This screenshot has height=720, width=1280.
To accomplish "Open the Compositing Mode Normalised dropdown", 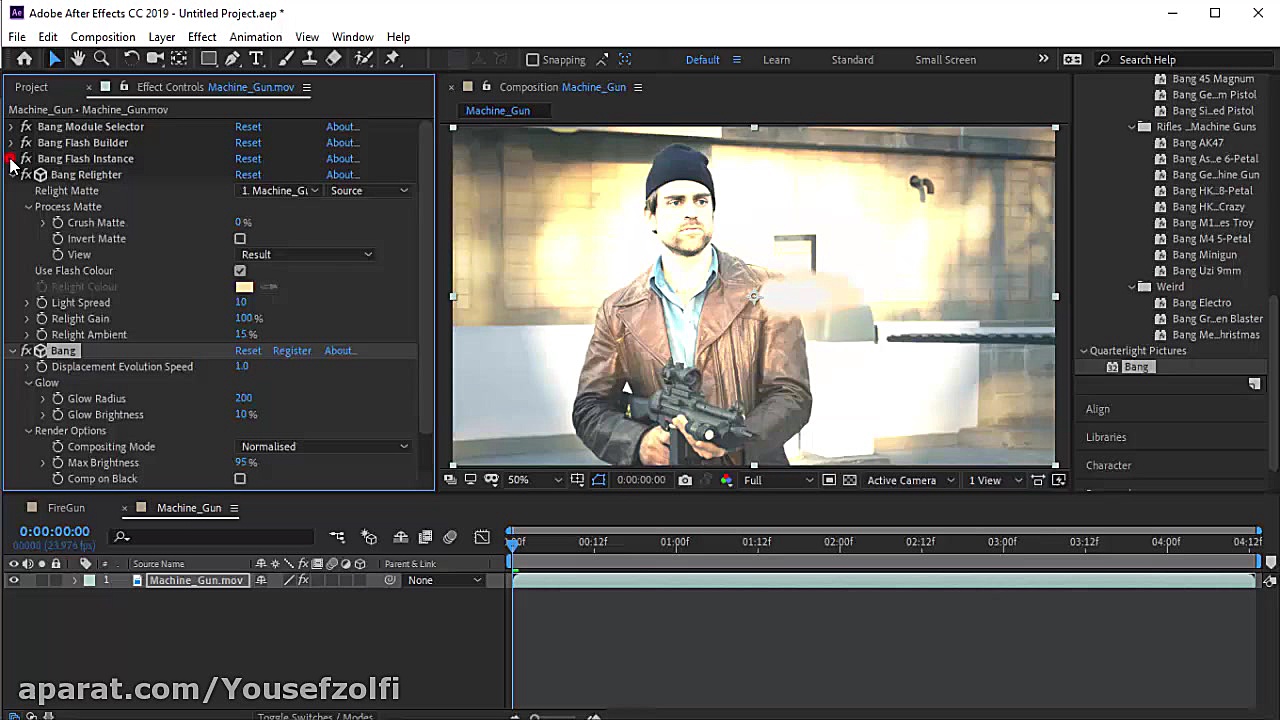I will [324, 447].
